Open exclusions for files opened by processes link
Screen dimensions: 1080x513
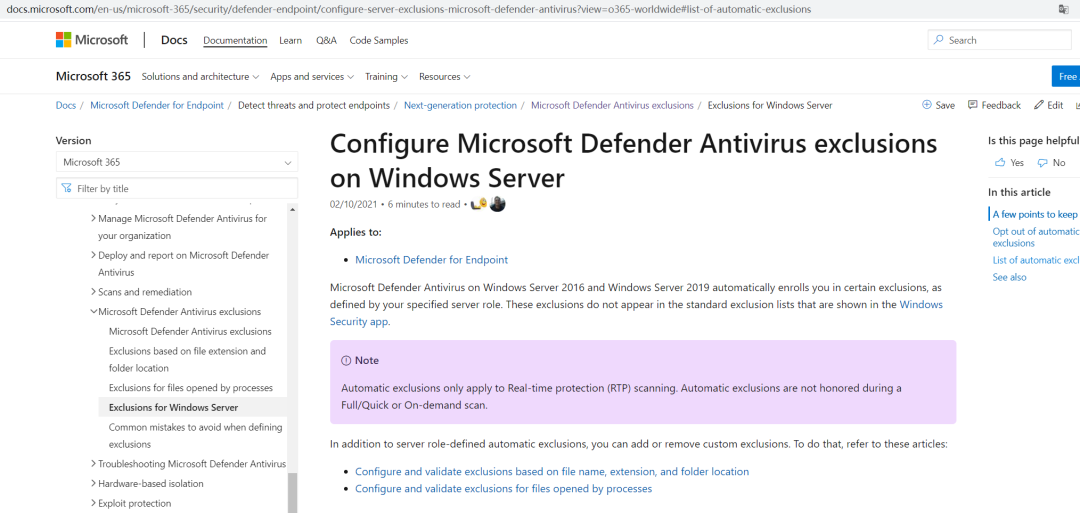(x=503, y=489)
